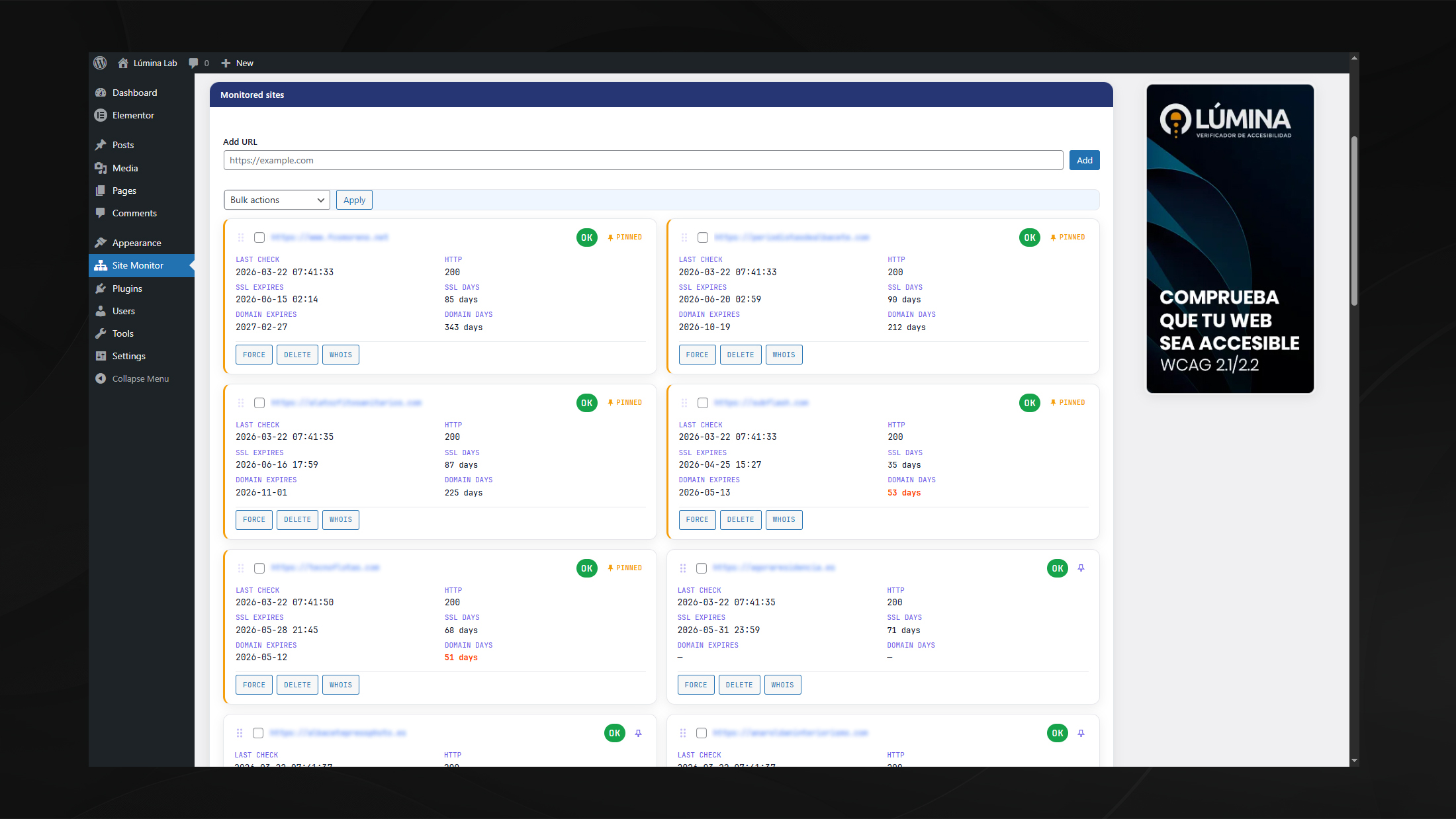
Task: Click the Collapse Menu arrow icon
Action: pyautogui.click(x=101, y=378)
